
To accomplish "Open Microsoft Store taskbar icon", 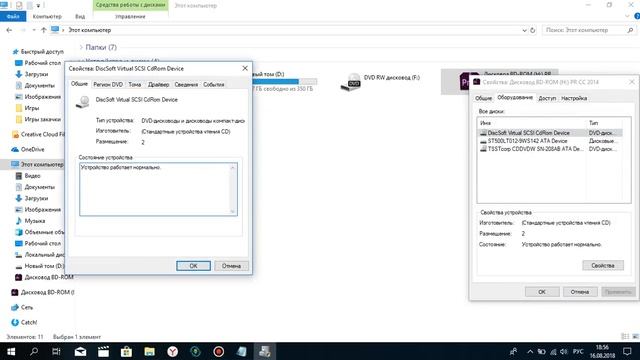I will (126, 351).
